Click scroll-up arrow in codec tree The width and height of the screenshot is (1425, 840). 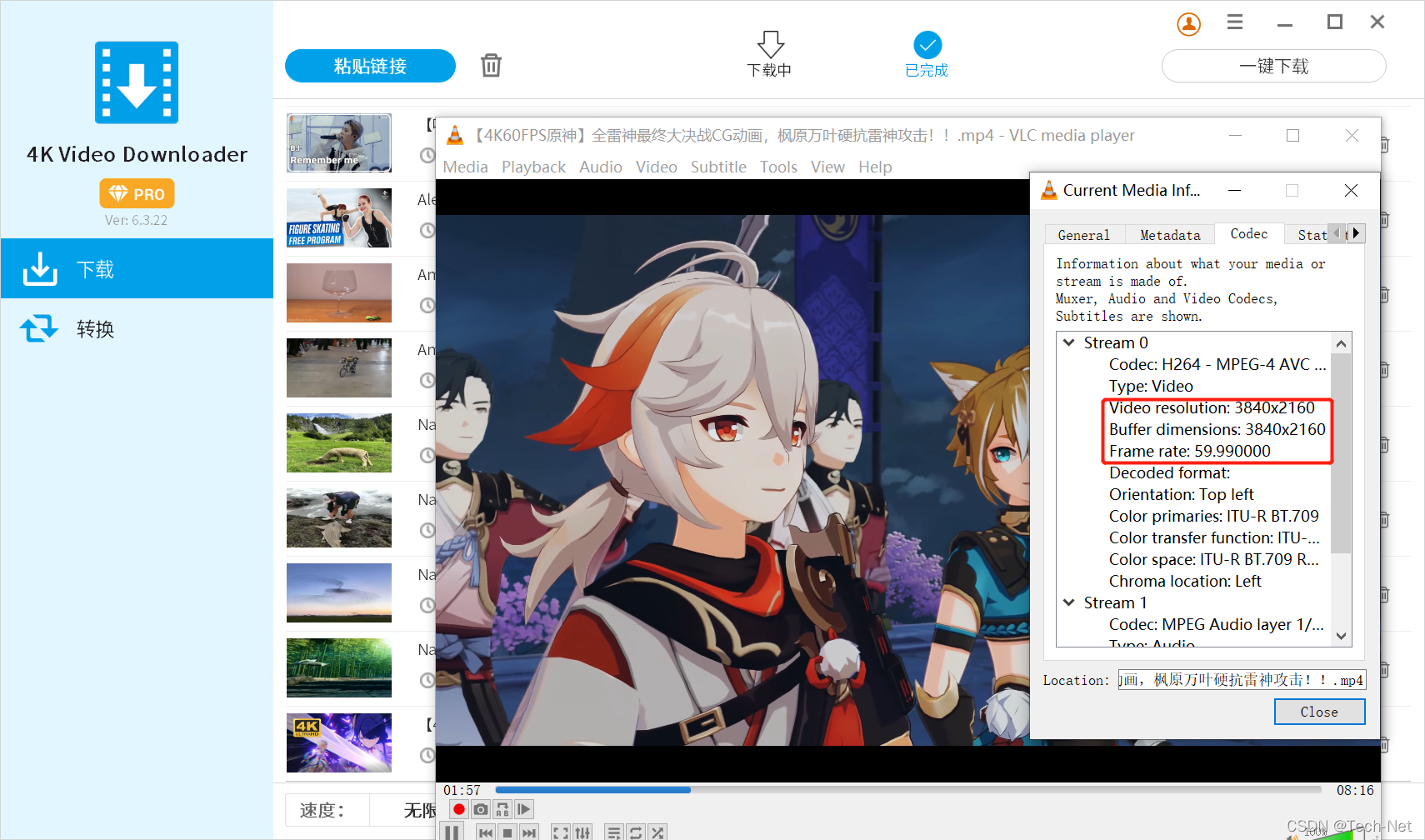[x=1341, y=343]
